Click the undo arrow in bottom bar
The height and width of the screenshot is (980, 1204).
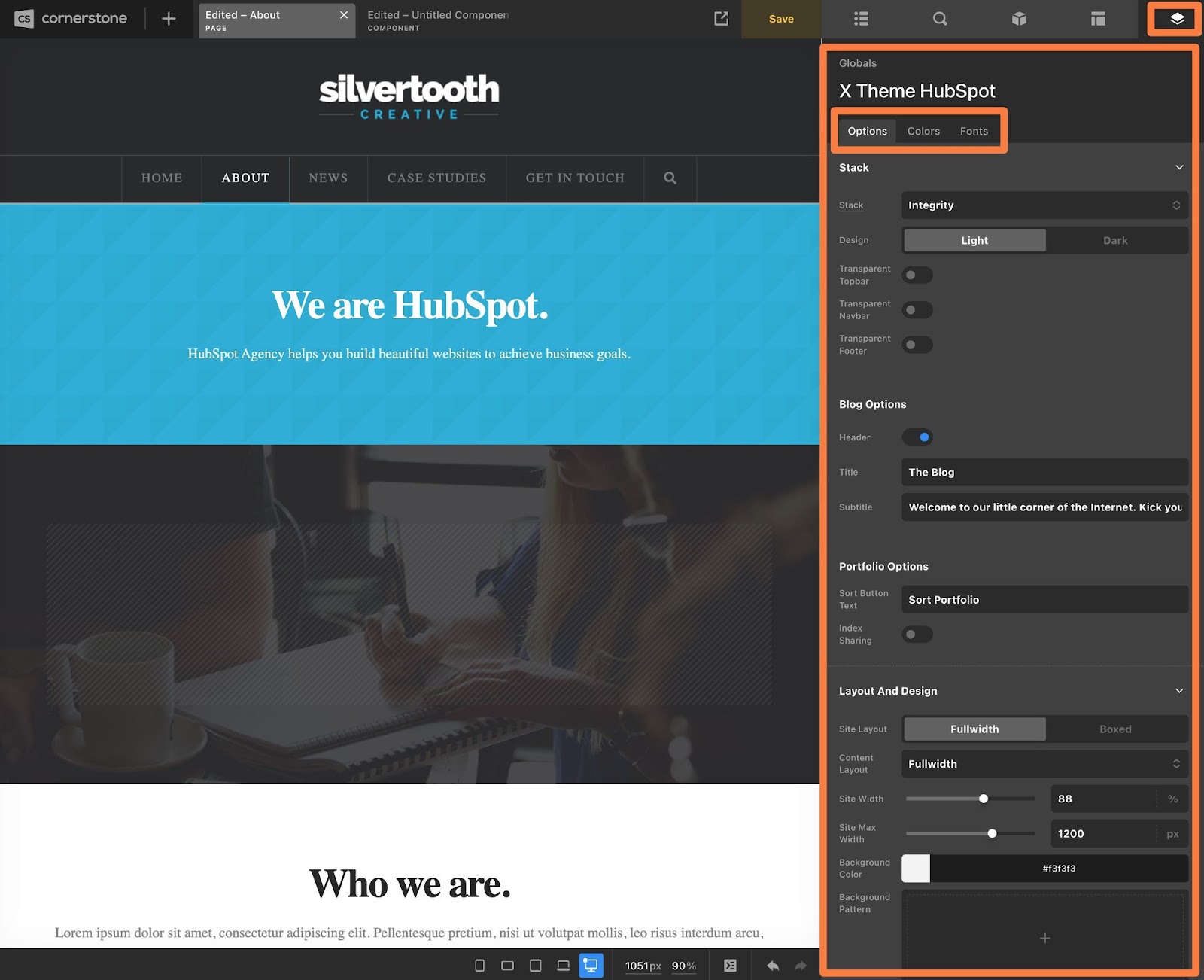click(x=773, y=966)
